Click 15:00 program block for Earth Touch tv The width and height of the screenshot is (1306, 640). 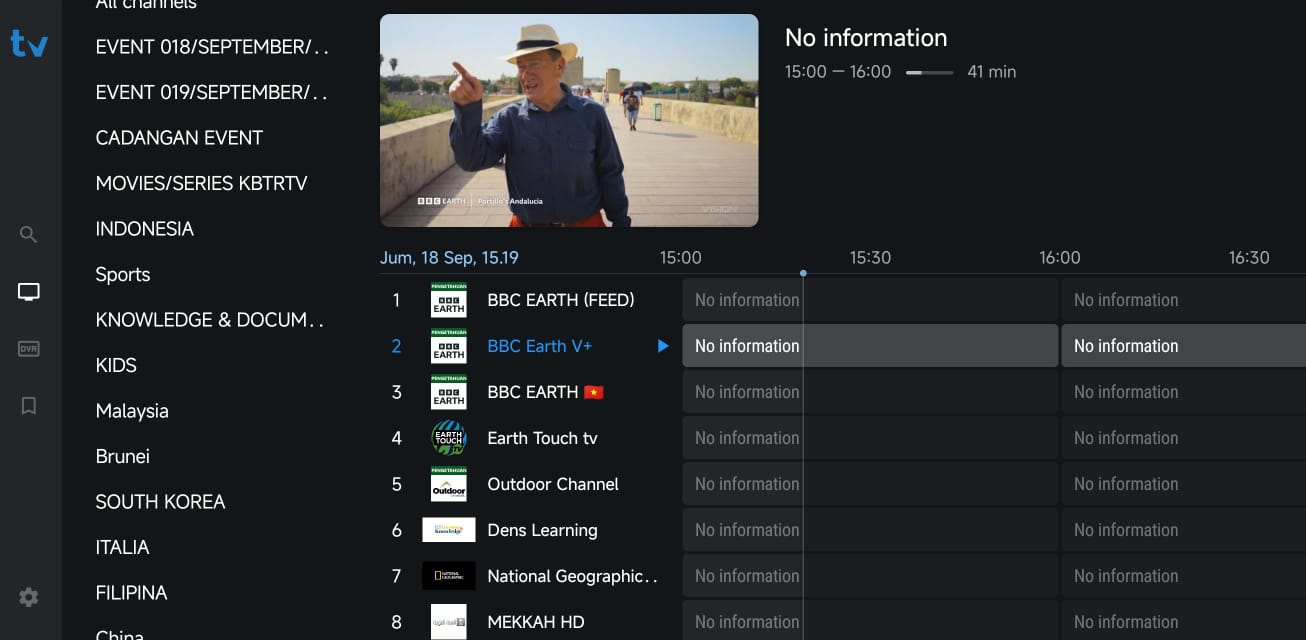(870, 438)
